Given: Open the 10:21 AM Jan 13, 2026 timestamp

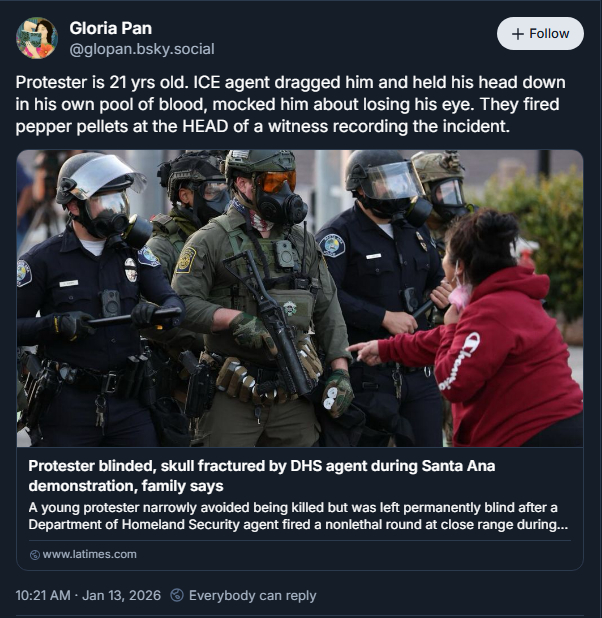Looking at the screenshot, I should pos(88,595).
